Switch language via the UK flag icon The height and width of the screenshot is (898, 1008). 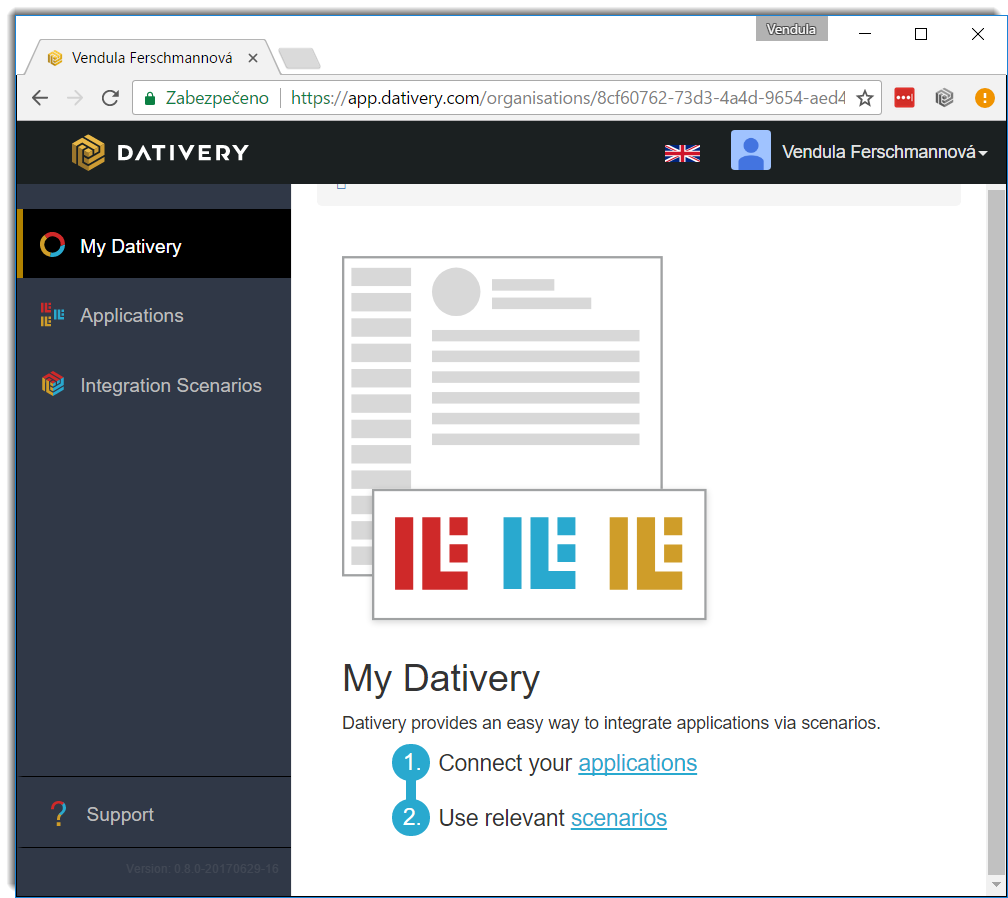click(682, 153)
